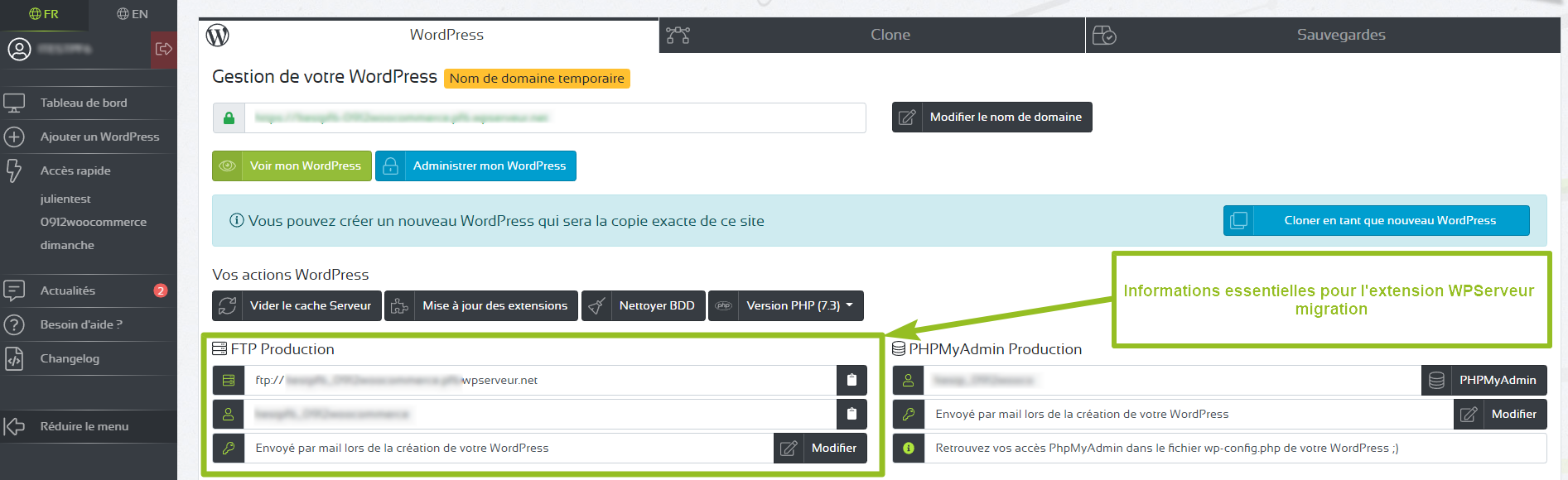Copy the FTP username to clipboard

pos(852,414)
